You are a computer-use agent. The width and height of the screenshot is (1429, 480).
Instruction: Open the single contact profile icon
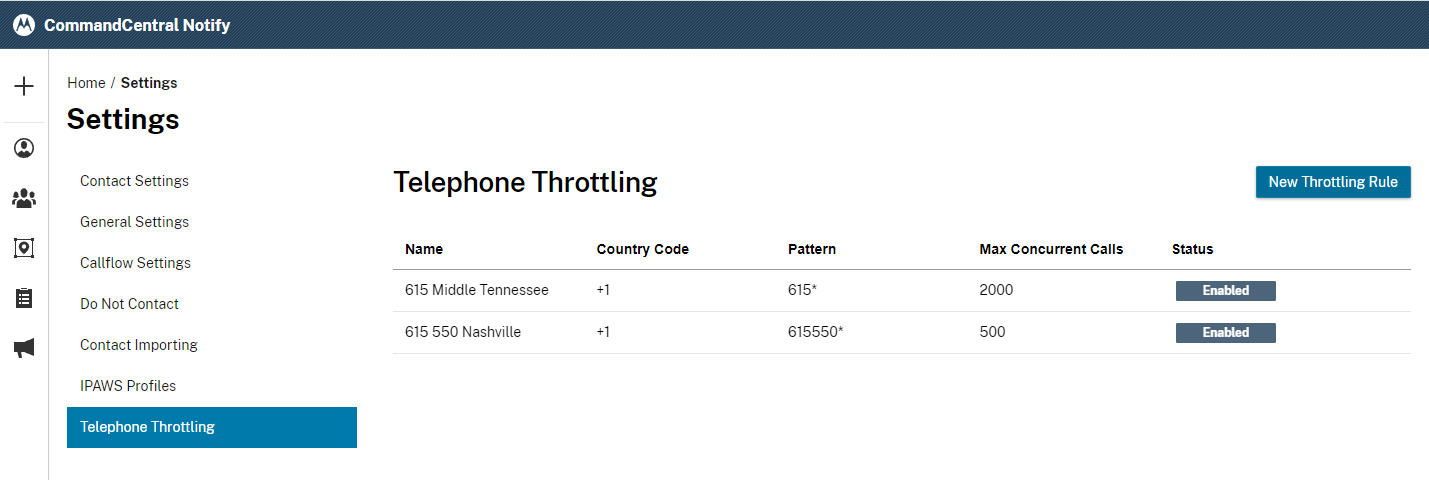24,148
